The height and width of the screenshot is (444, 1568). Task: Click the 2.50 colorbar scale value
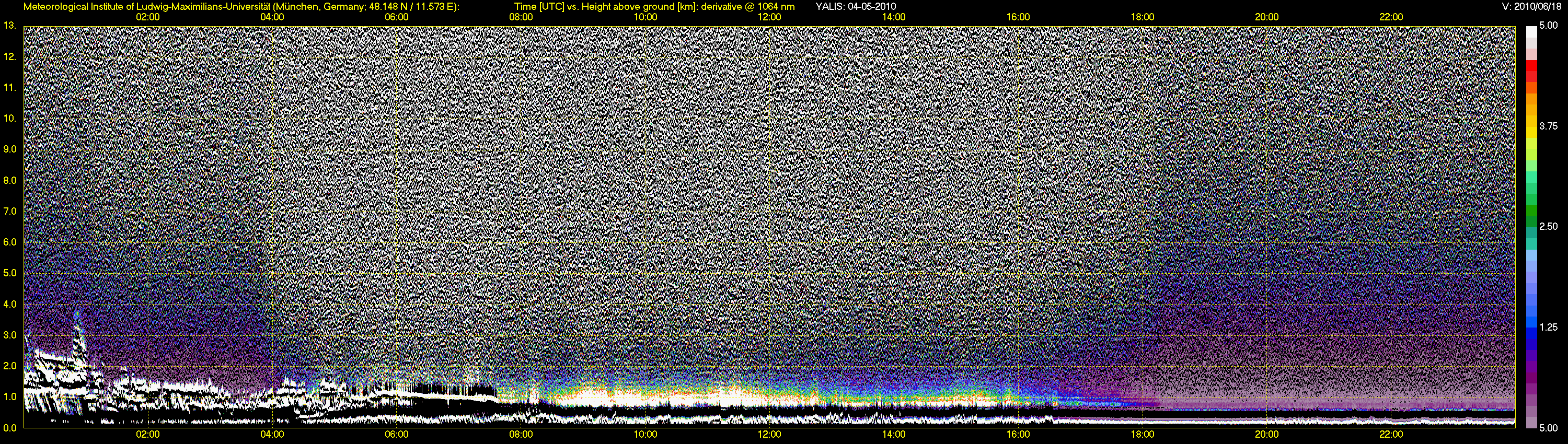pyautogui.click(x=1548, y=226)
